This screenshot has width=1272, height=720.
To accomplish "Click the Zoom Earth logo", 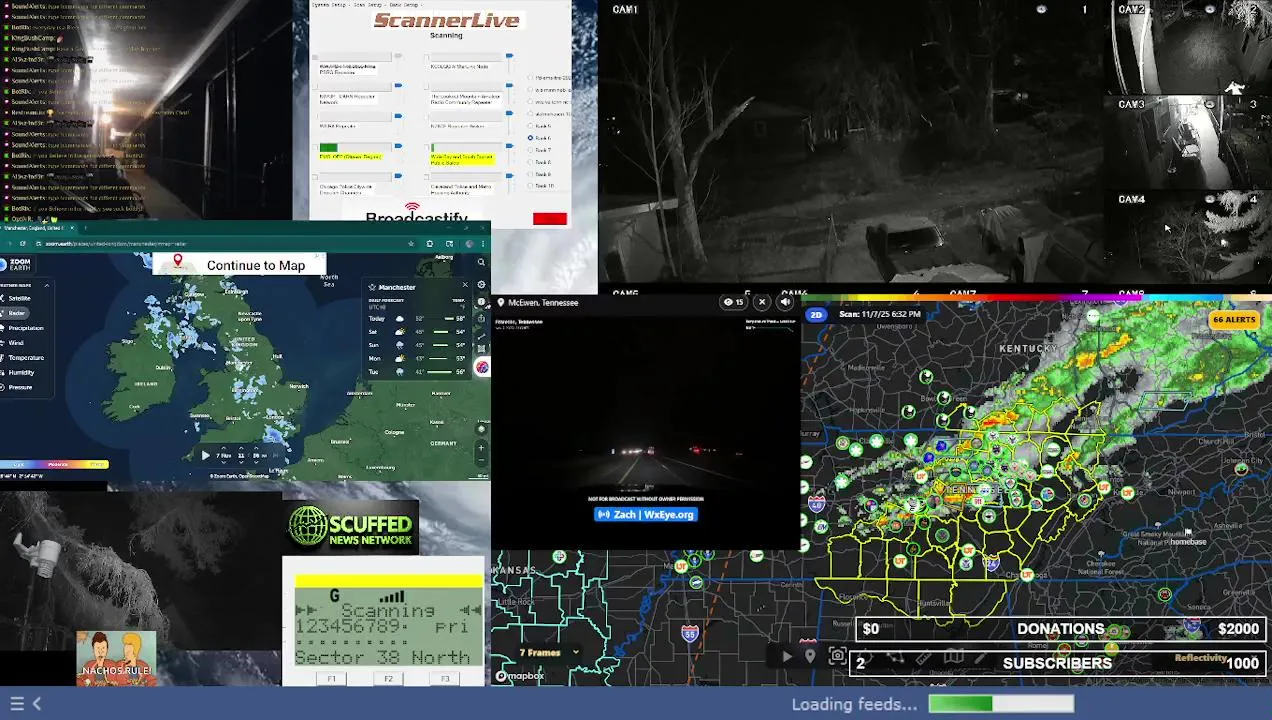I will click(x=14, y=265).
